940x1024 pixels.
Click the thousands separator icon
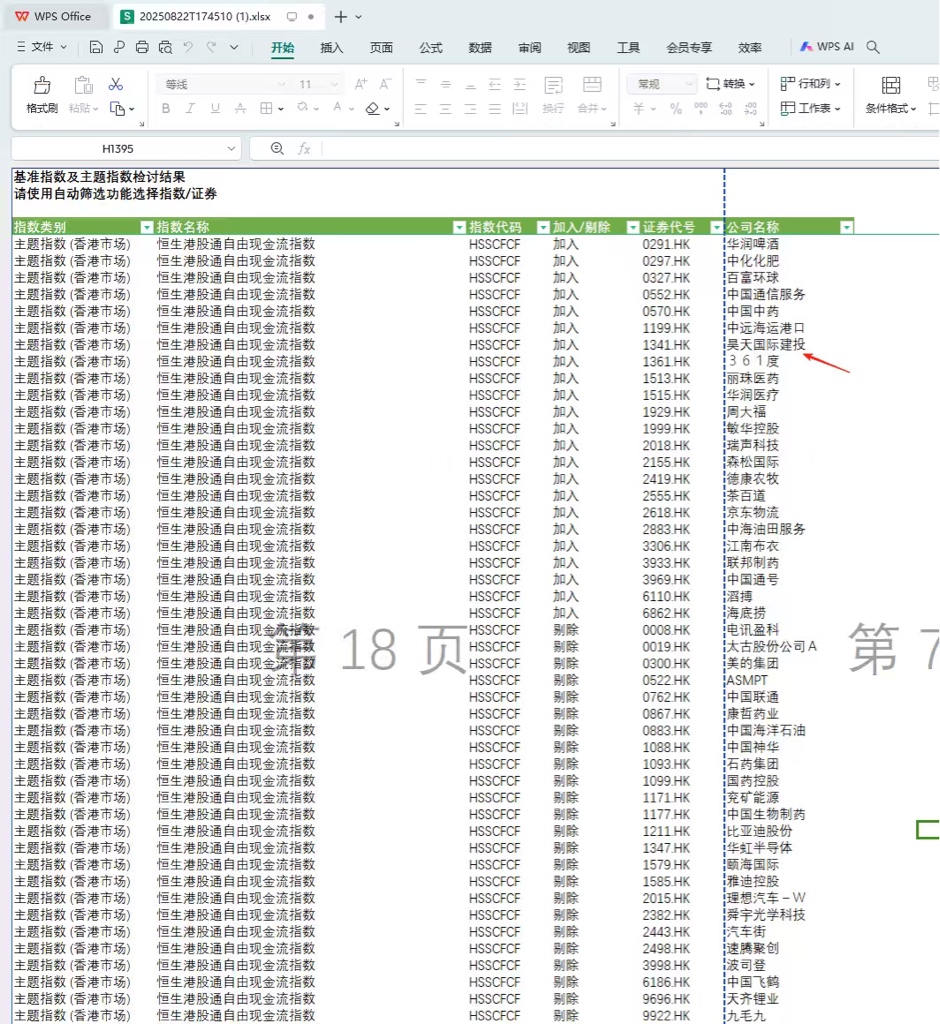[x=700, y=108]
